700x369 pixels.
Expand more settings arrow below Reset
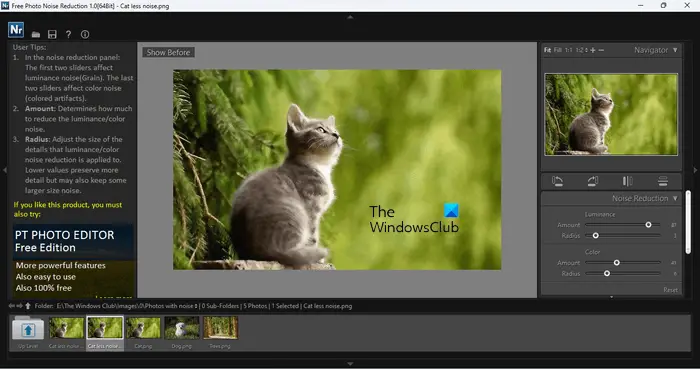click(x=611, y=297)
